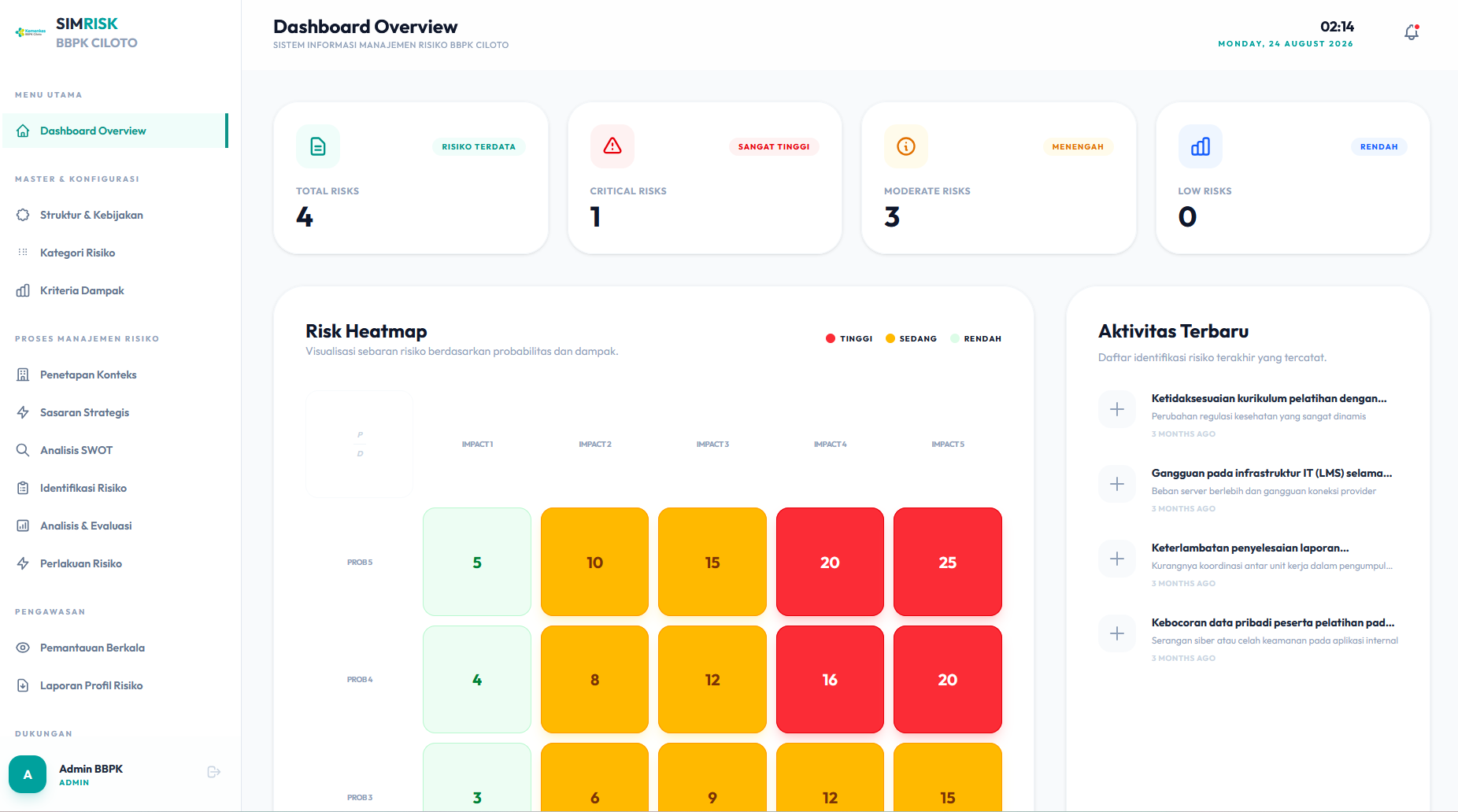
Task: Navigate to Penetapan Konteks
Action: click(x=116, y=375)
